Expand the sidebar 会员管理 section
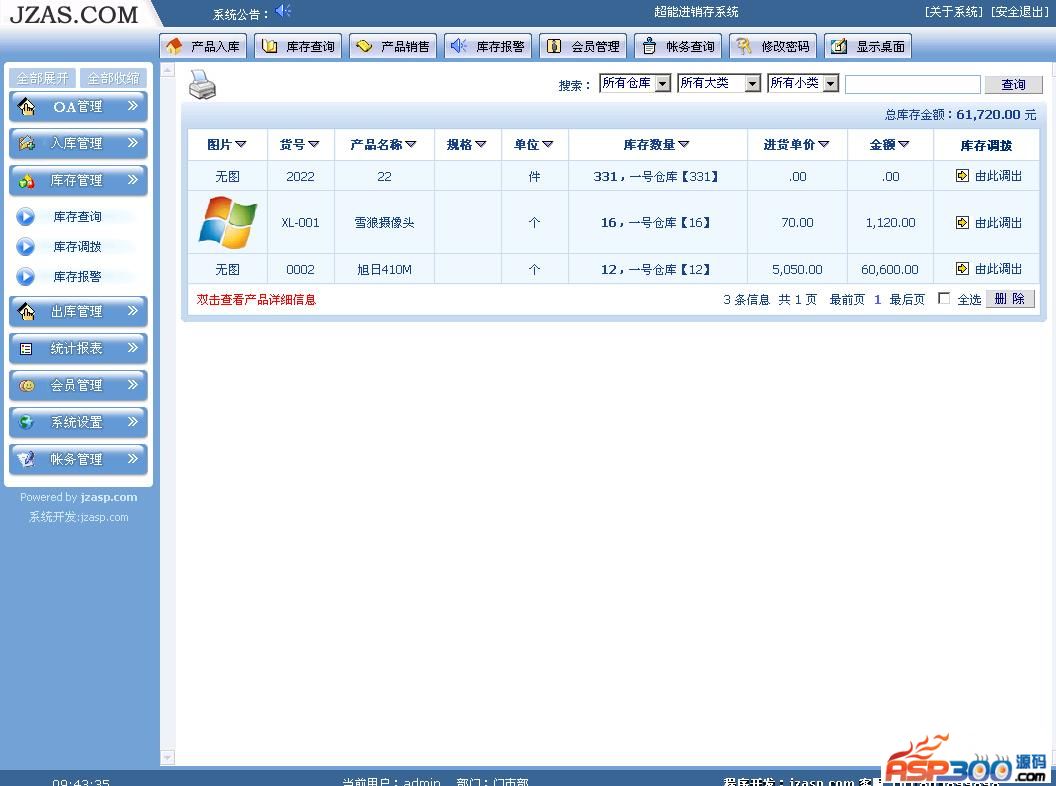This screenshot has width=1056, height=786. [78, 385]
